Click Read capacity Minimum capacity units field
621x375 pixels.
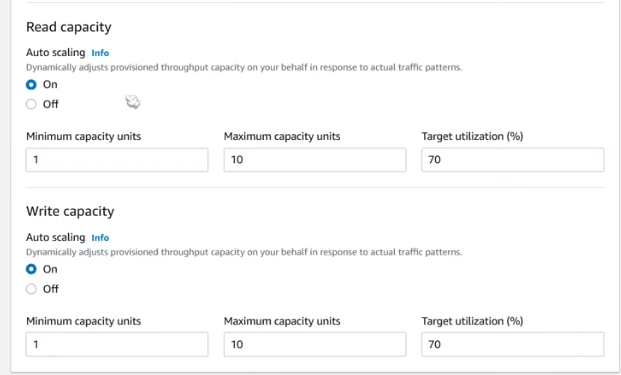117,160
